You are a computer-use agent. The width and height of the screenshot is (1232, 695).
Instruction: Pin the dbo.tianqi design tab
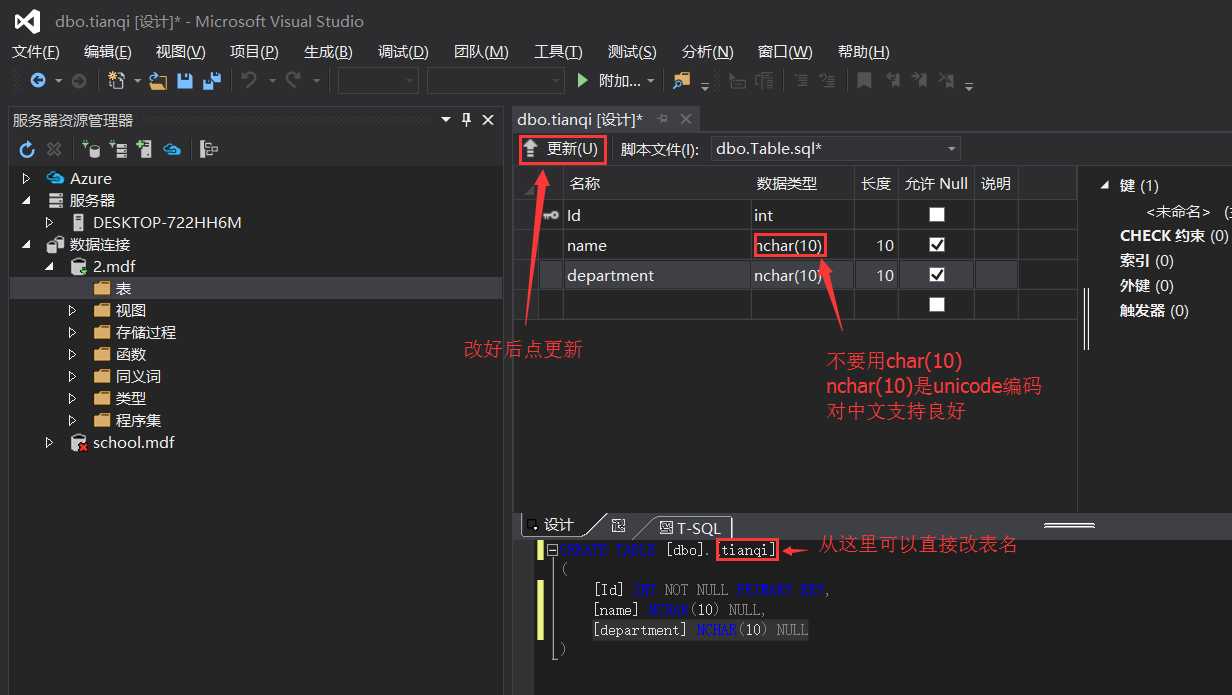click(662, 120)
